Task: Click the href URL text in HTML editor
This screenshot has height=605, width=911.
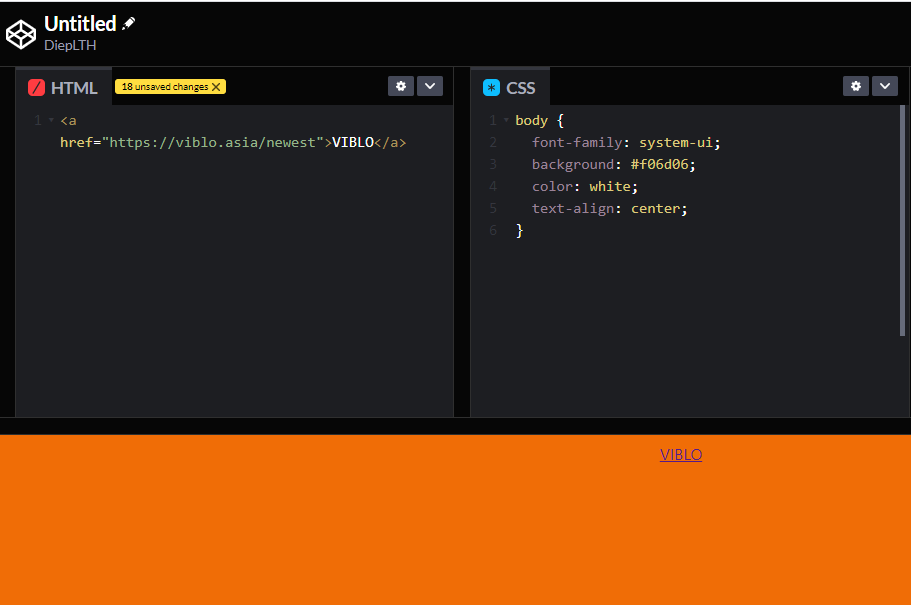Action: 212,142
